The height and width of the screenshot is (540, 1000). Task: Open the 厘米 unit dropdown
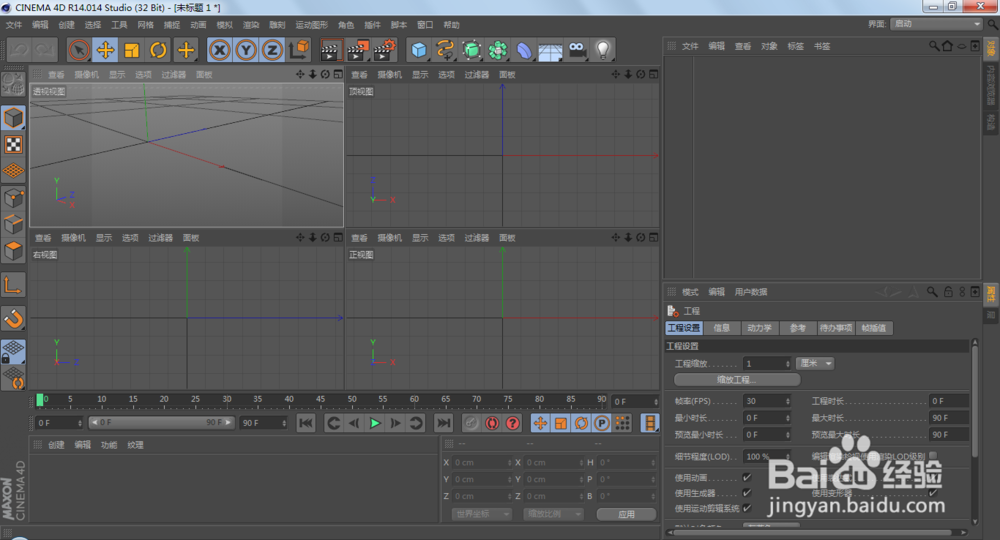click(x=815, y=363)
